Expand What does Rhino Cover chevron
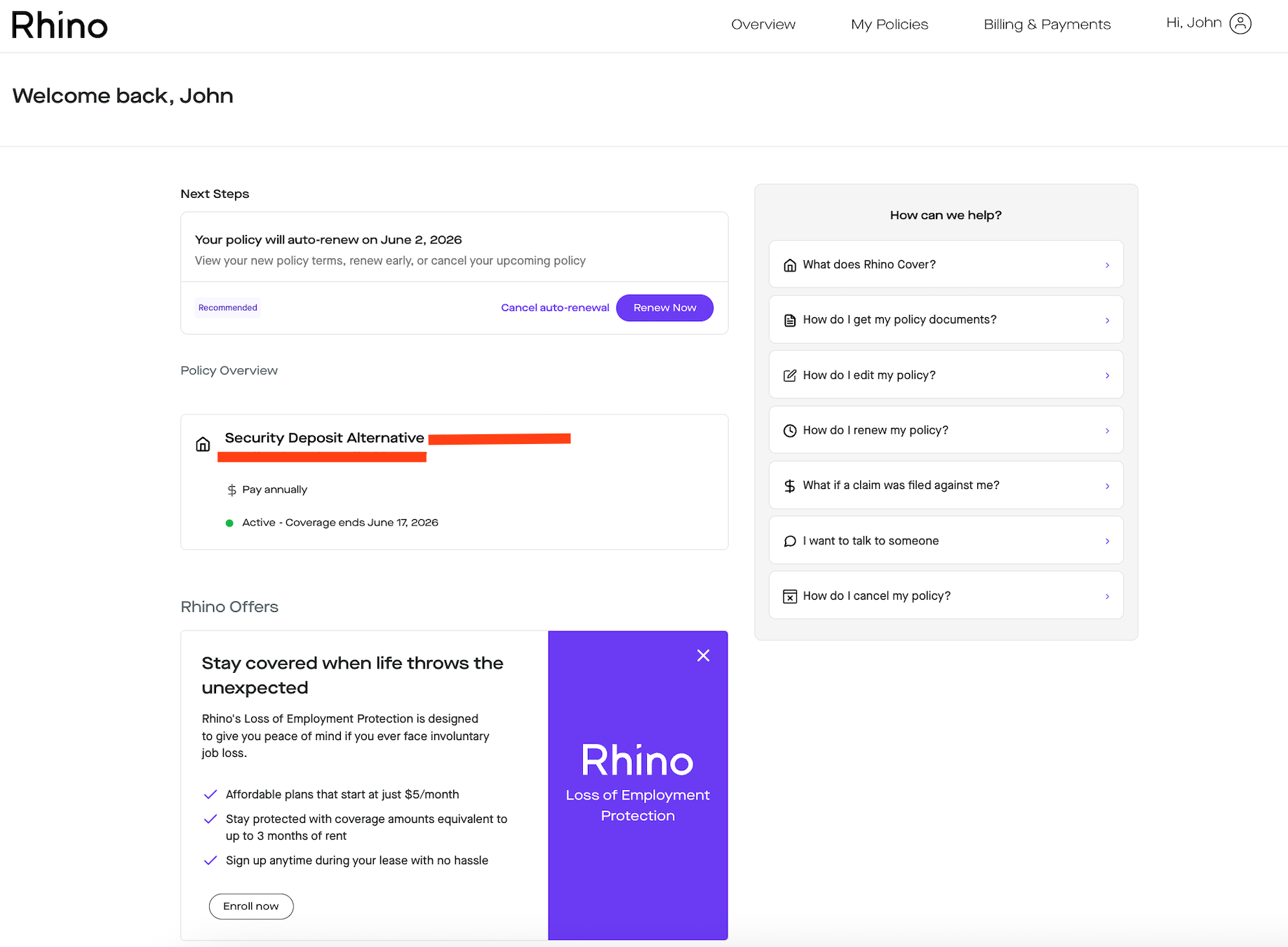The image size is (1288, 947). 1107,265
